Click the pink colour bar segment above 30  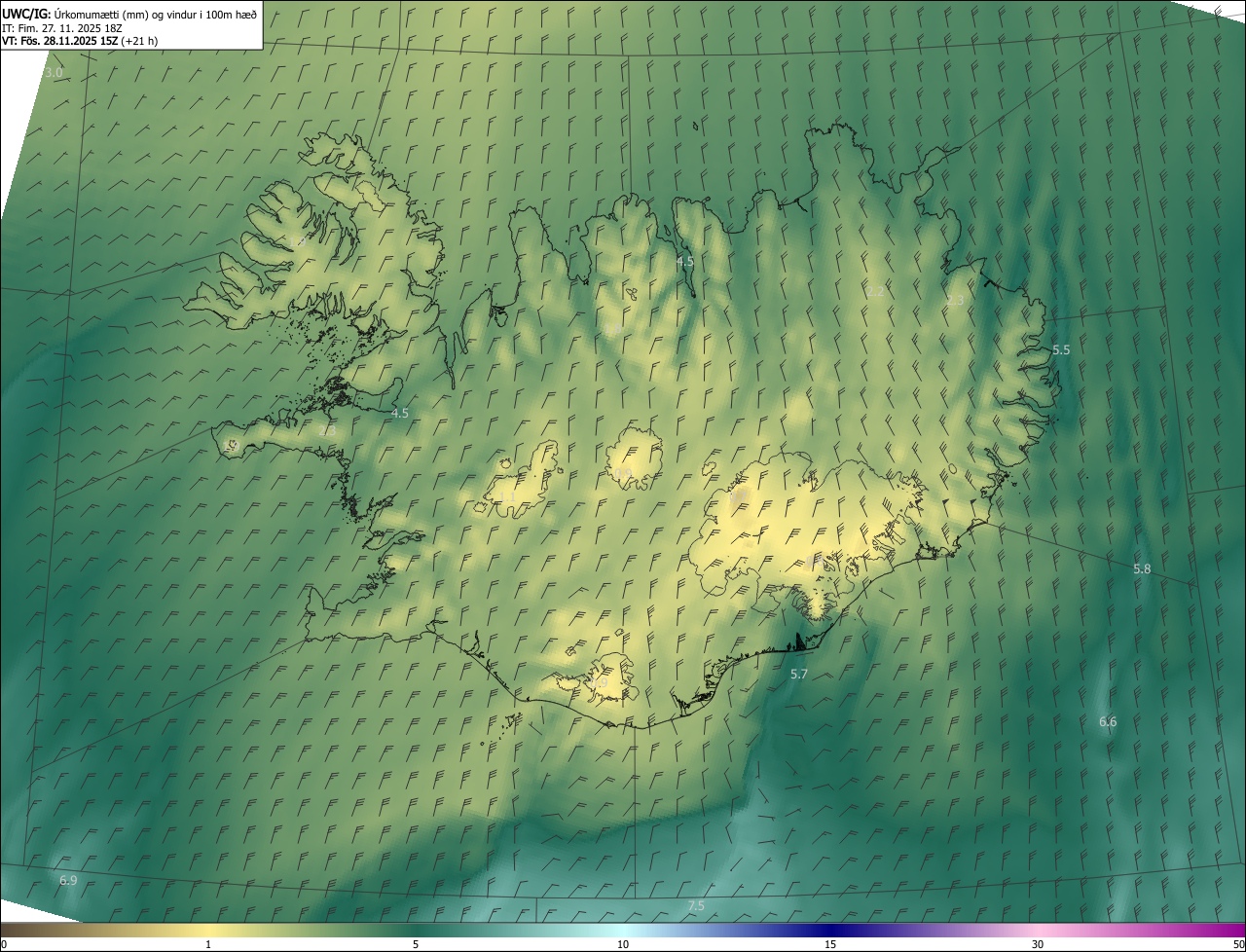(x=1038, y=931)
